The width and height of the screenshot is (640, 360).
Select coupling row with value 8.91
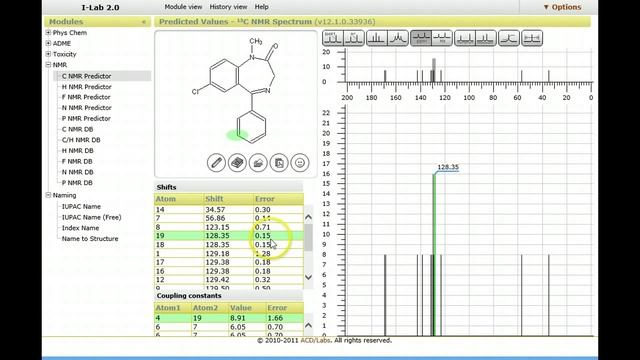229,318
